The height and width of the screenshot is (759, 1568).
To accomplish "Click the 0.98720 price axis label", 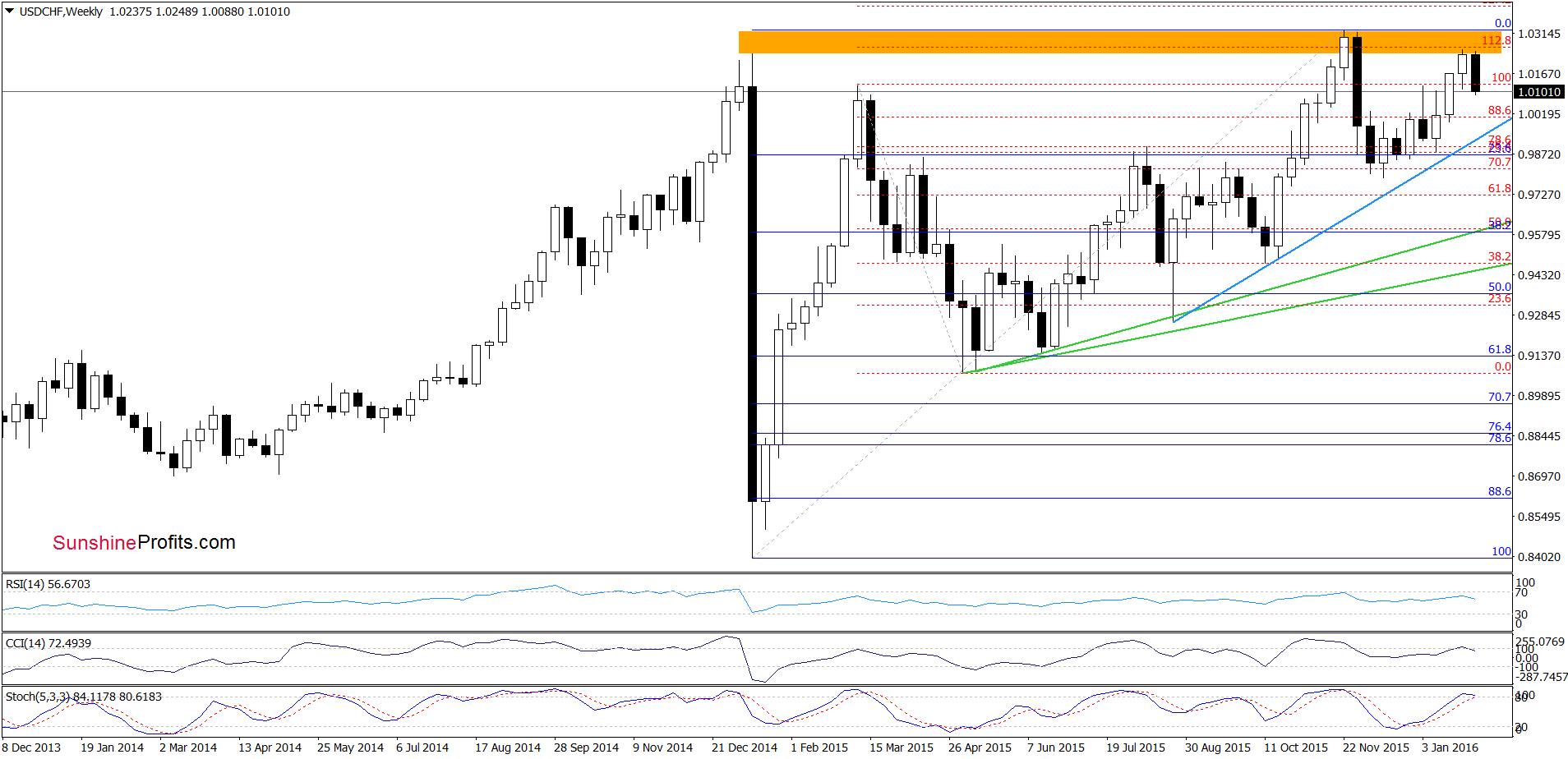I will (x=1539, y=154).
